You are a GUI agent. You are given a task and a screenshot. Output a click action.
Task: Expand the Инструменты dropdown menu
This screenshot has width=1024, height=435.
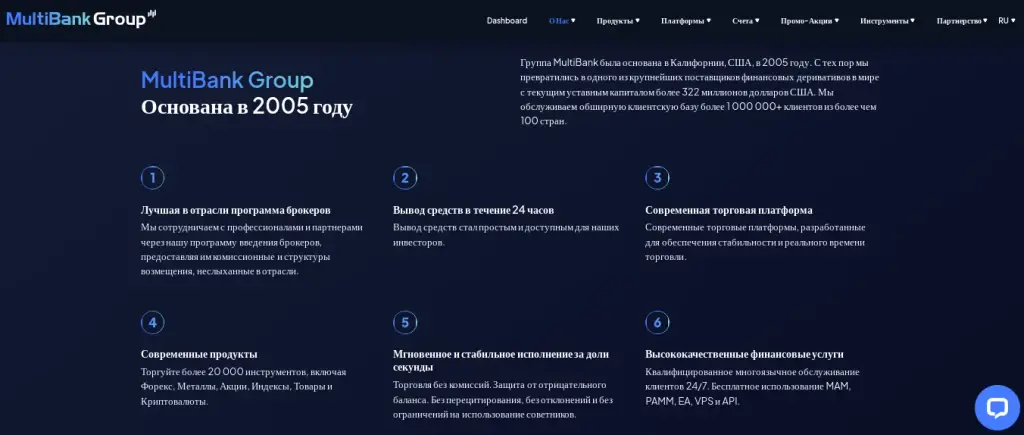[888, 21]
